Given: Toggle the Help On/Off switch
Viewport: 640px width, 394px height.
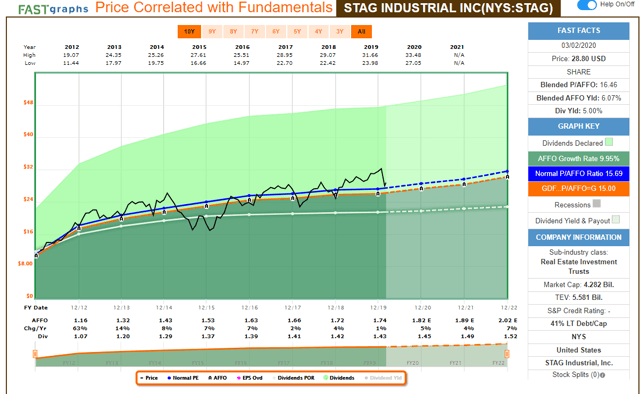Looking at the screenshot, I should point(587,5).
